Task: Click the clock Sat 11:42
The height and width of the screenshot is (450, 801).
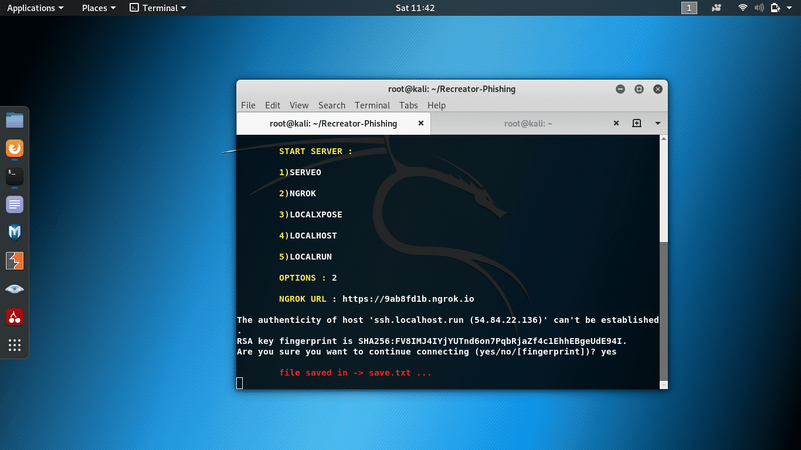Action: click(x=415, y=8)
